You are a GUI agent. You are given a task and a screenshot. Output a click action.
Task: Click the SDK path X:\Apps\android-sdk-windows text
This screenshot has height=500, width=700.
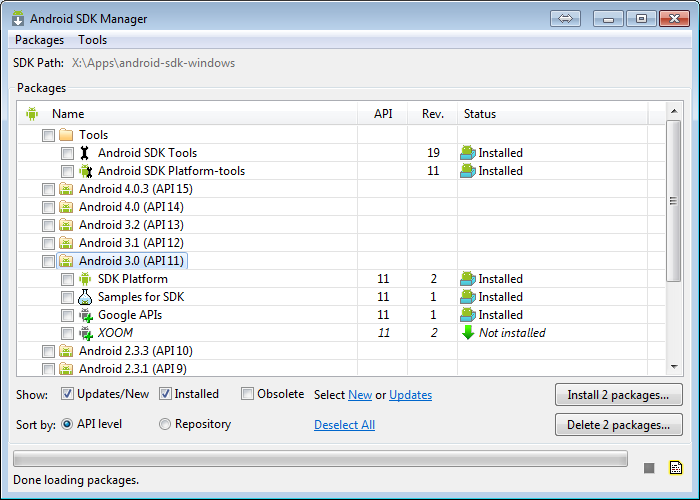[153, 63]
